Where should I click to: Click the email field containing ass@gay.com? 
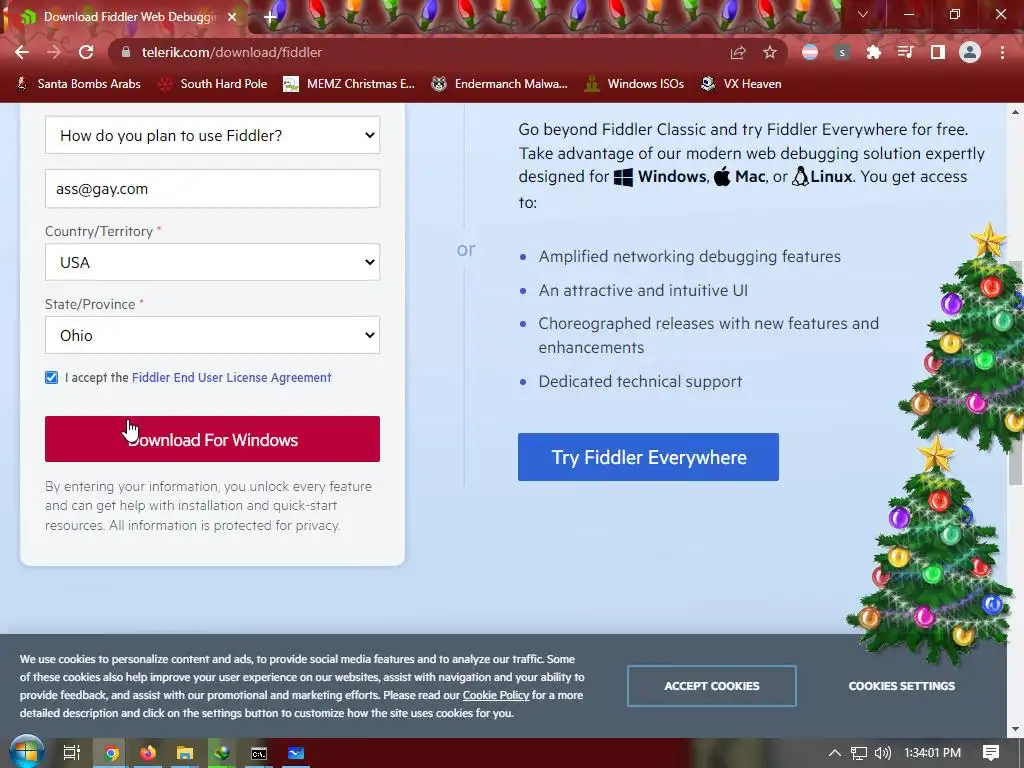(x=212, y=189)
